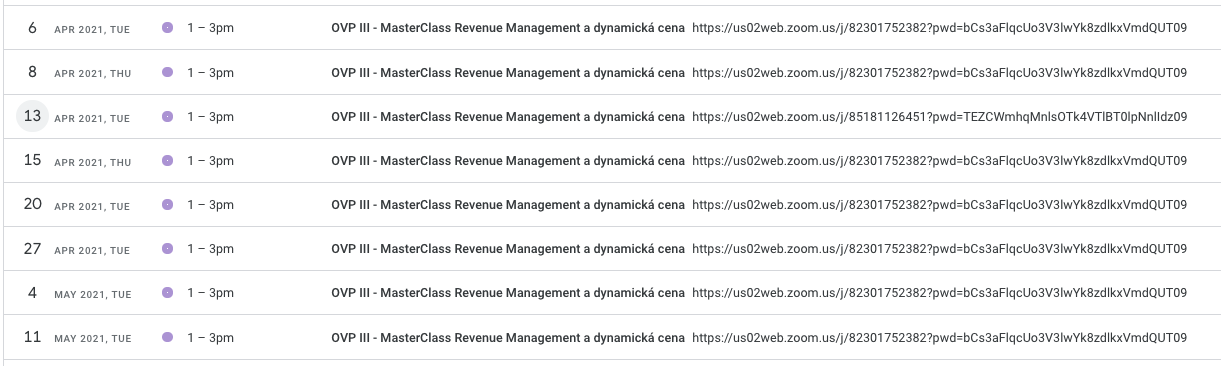Click the purple dot for April 6 event
This screenshot has width=1221, height=366.
tap(167, 28)
